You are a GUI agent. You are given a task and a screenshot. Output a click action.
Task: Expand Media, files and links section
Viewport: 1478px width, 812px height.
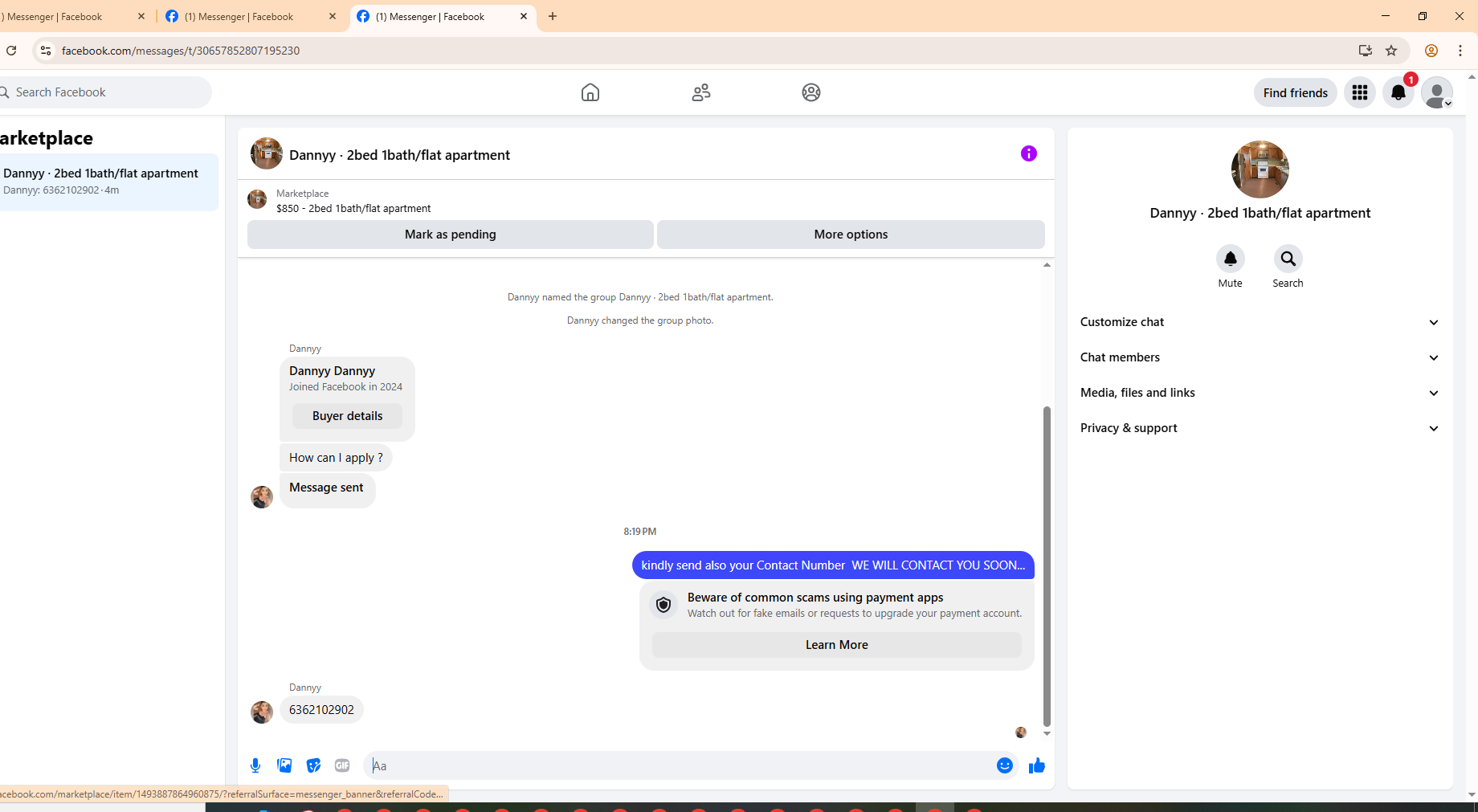[x=1260, y=393]
